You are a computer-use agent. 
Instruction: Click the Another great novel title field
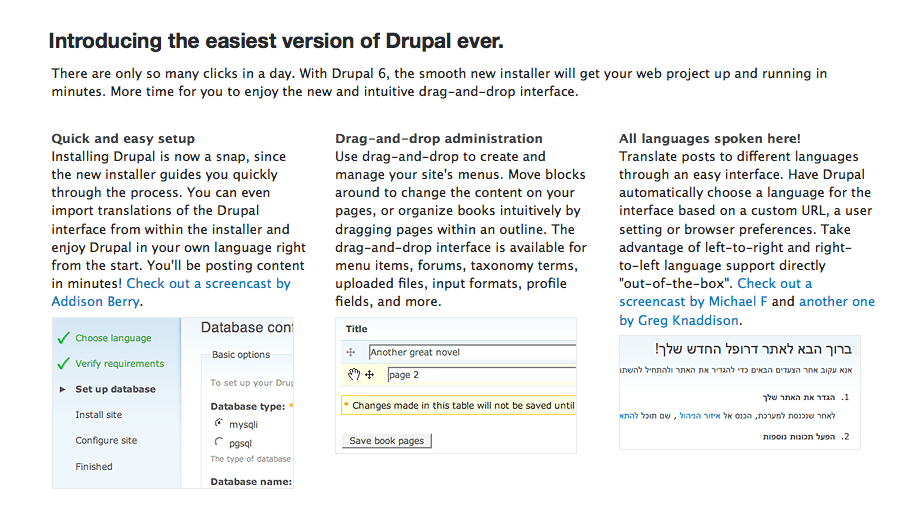472,352
